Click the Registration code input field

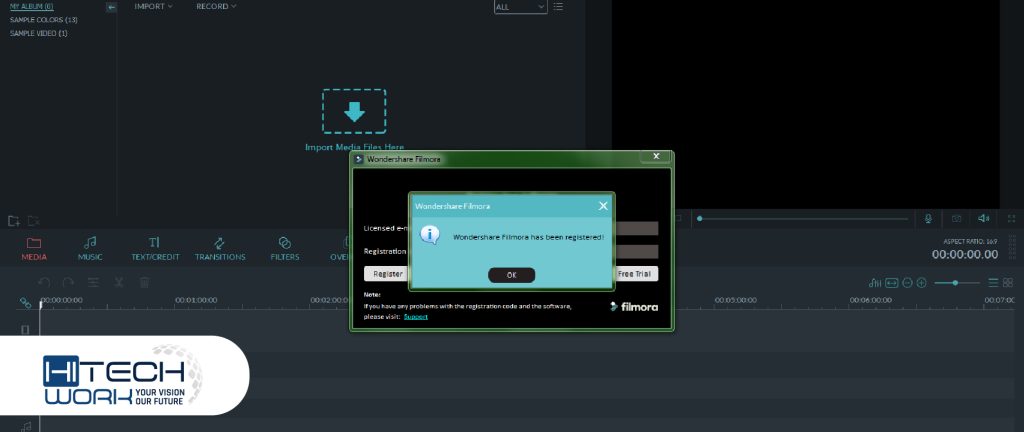(x=637, y=252)
